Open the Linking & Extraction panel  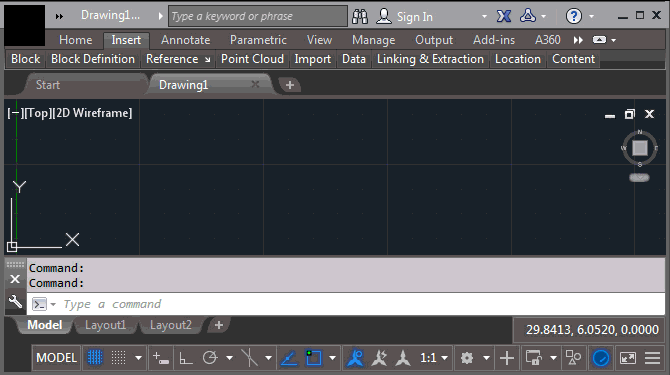click(x=430, y=59)
